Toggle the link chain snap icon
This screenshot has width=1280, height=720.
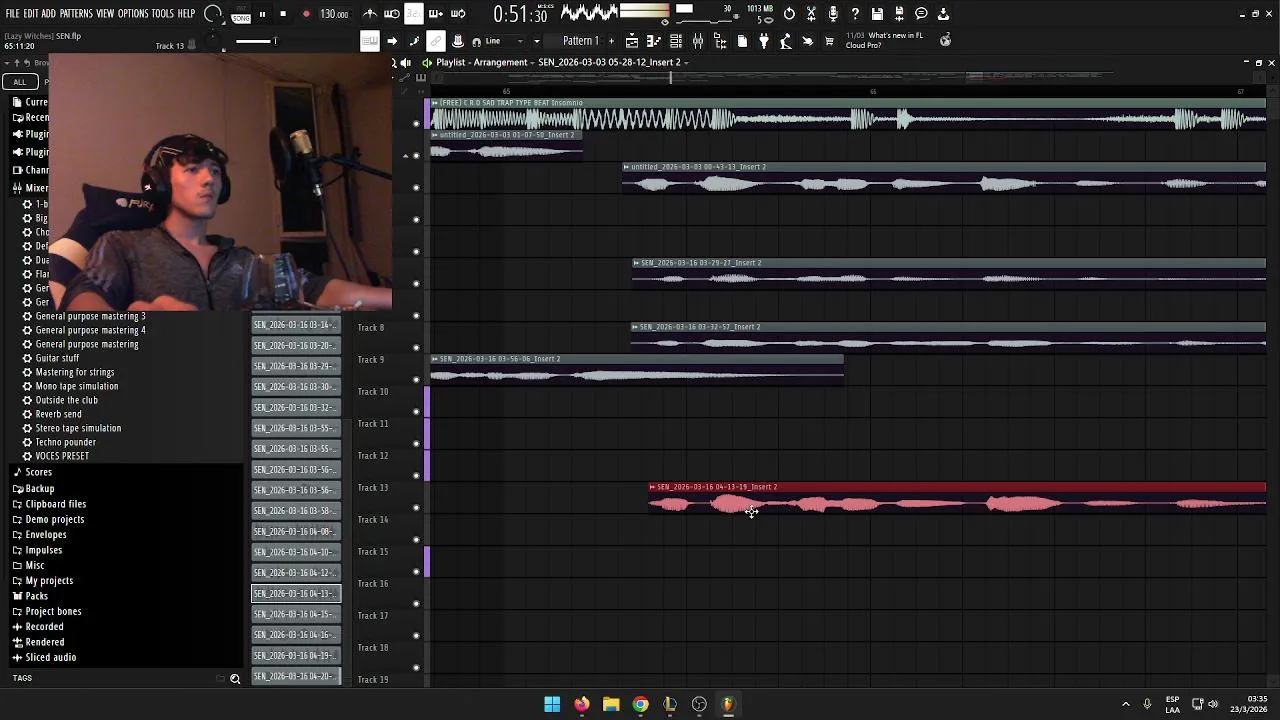point(435,41)
